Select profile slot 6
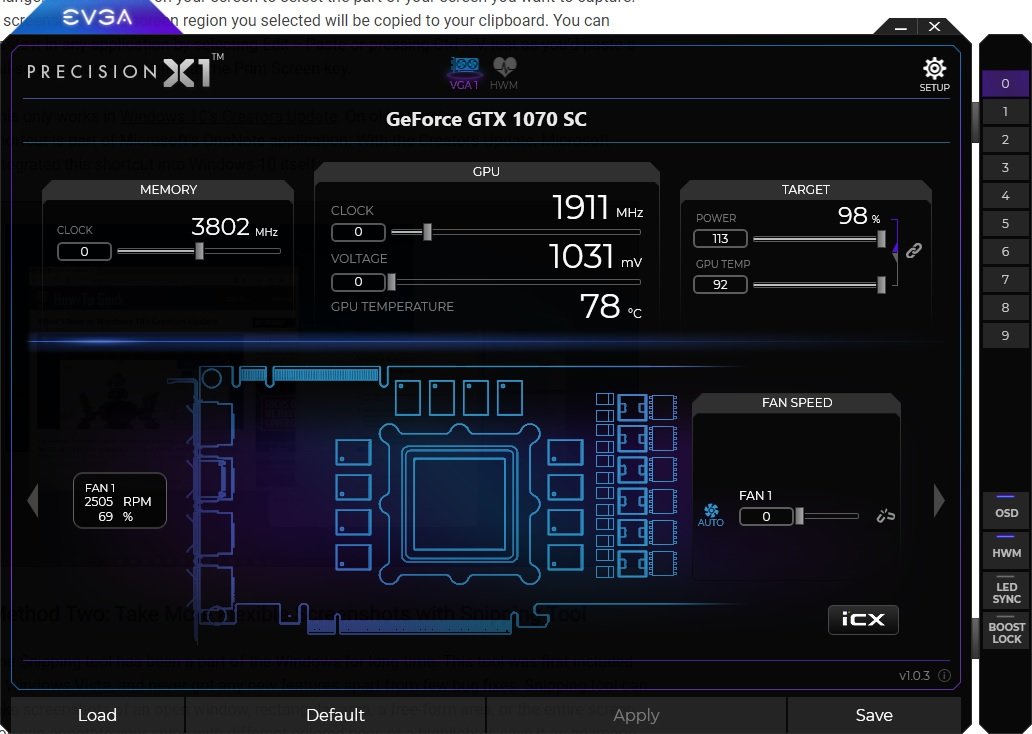This screenshot has width=1032, height=734. click(x=1005, y=251)
